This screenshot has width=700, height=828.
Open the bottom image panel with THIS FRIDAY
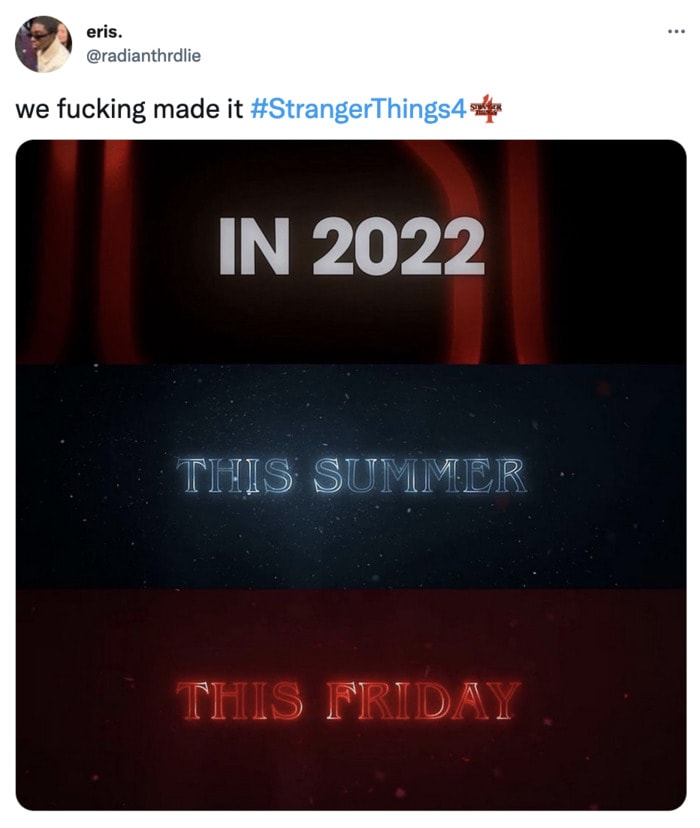pyautogui.click(x=351, y=700)
